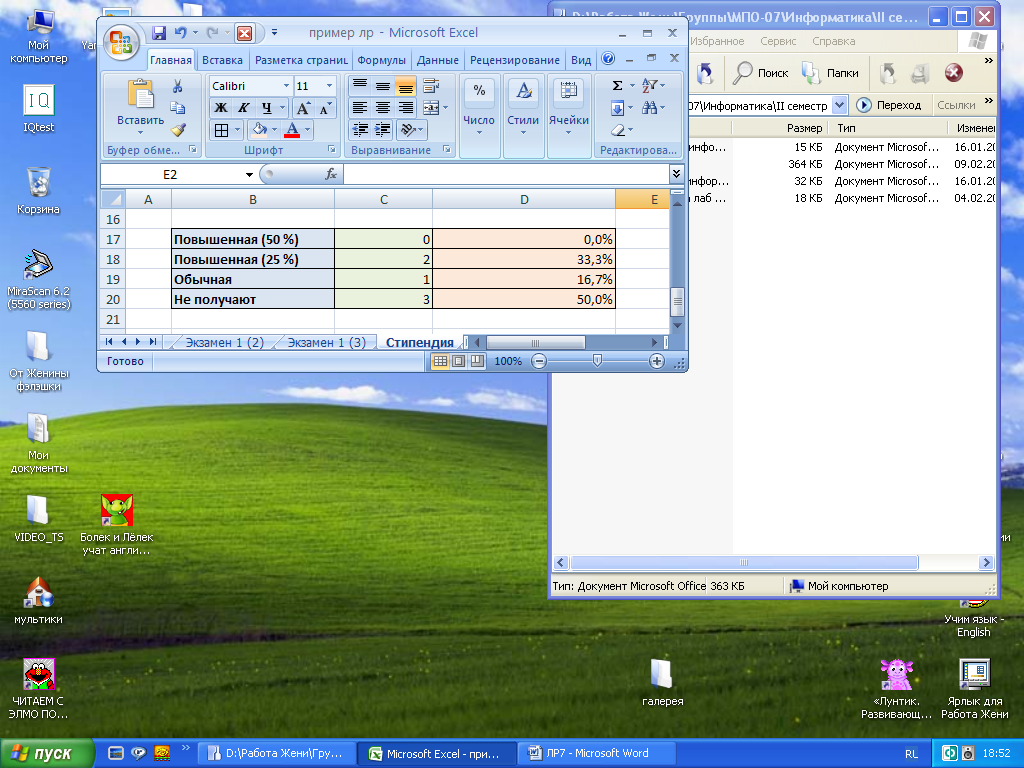Select Page Layout view in status bar
Screen dimensions: 1024x768
point(459,361)
